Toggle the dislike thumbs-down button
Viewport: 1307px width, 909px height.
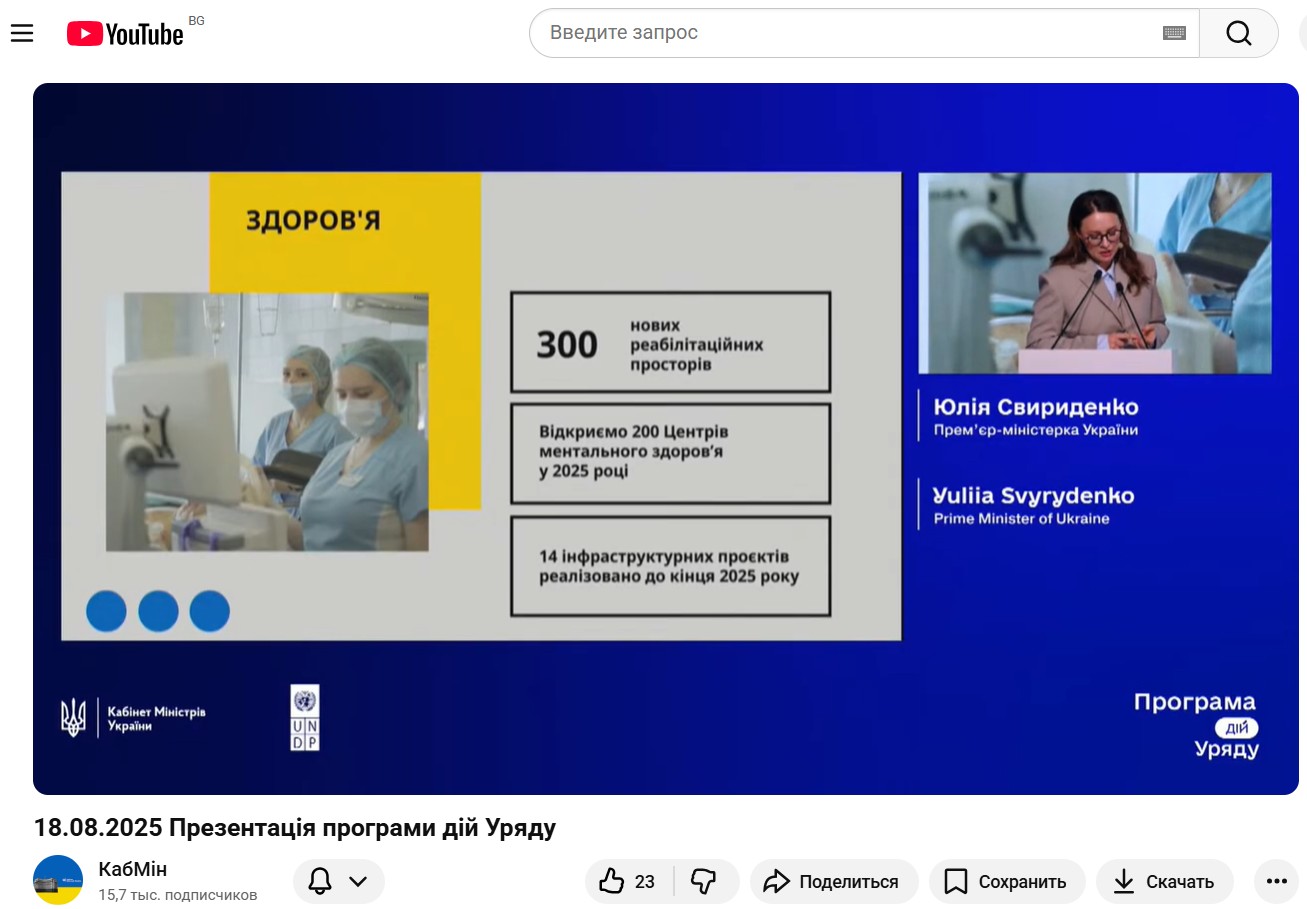pos(704,881)
